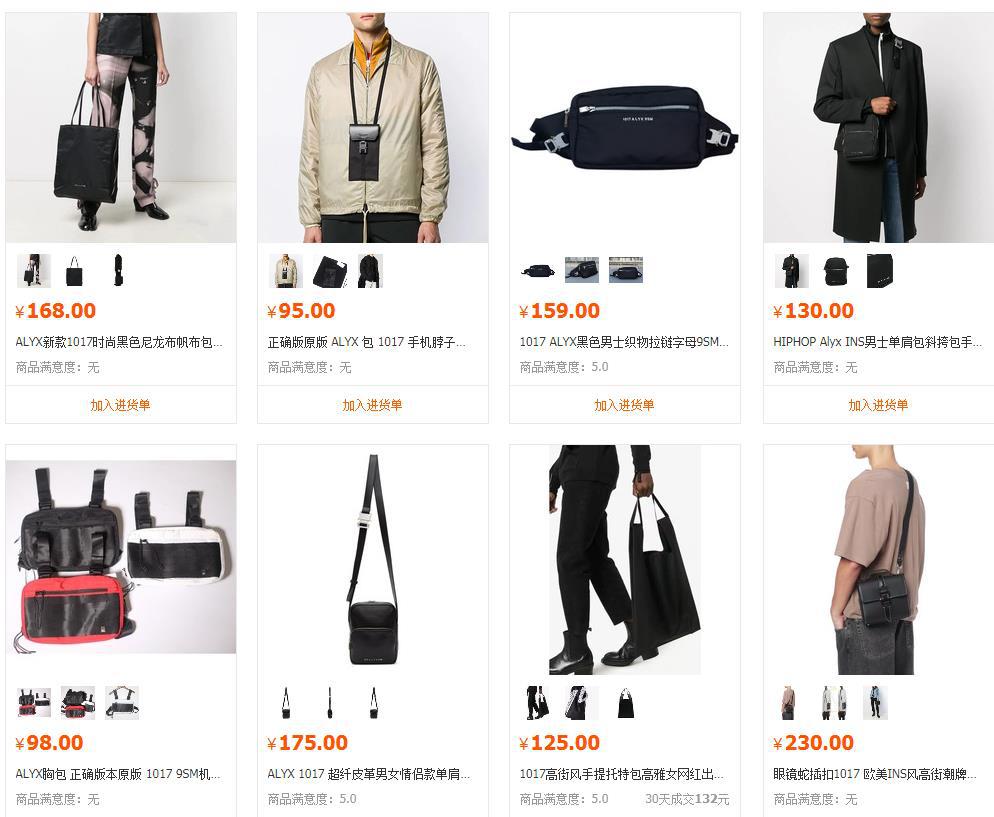Add the ¥95.00 phone neck pouch to 进货单
The image size is (994, 817).
pyautogui.click(x=372, y=405)
